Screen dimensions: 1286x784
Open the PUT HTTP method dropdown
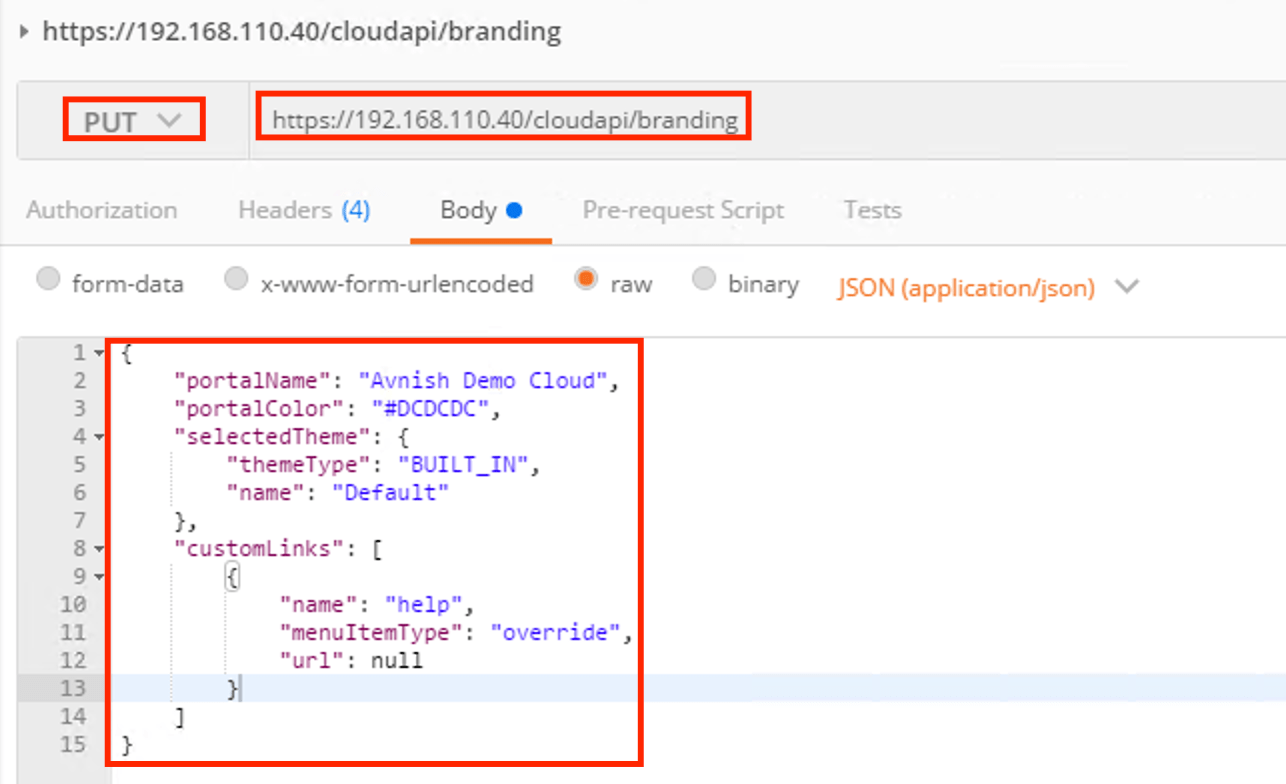coord(133,121)
